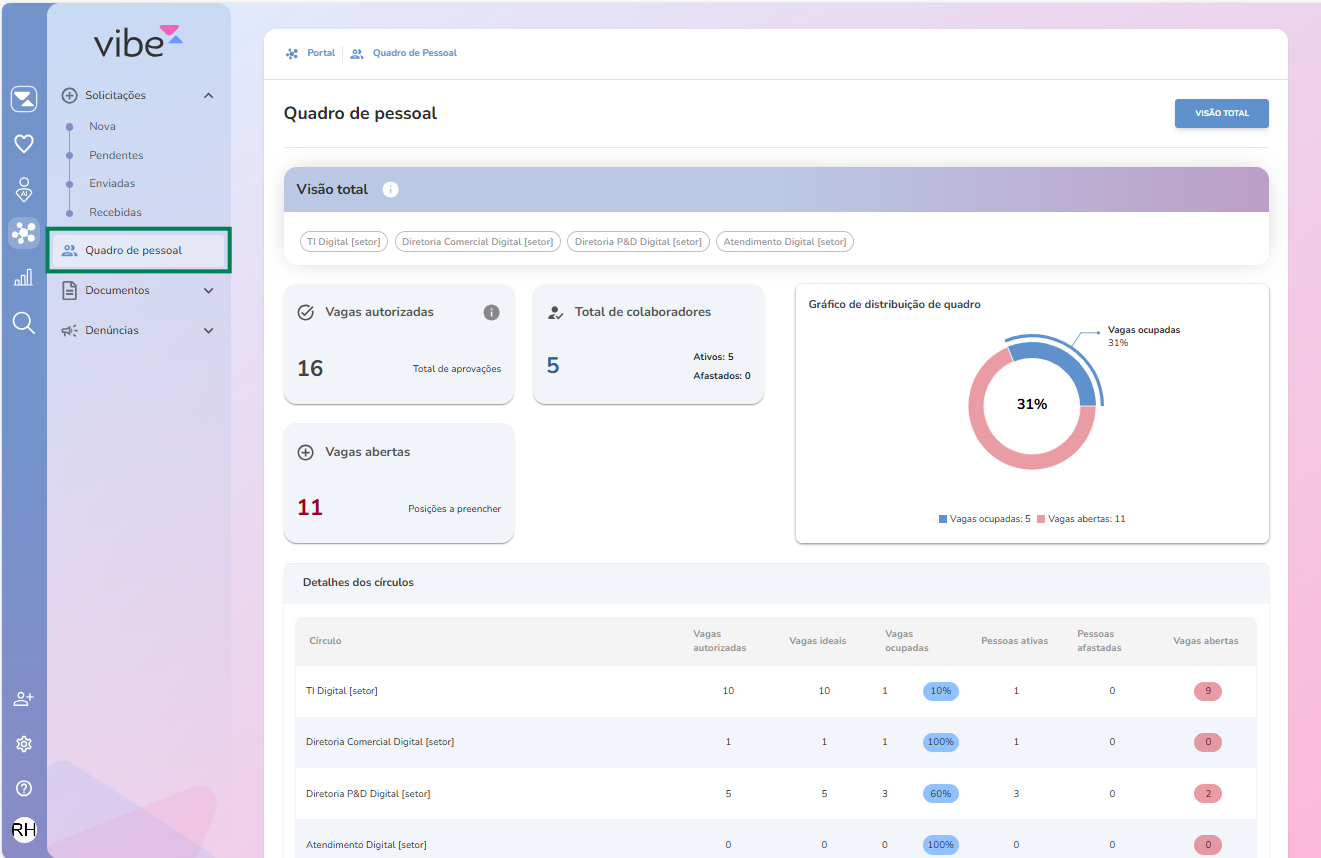Open the RH user avatar
This screenshot has height=858, width=1321.
24,829
